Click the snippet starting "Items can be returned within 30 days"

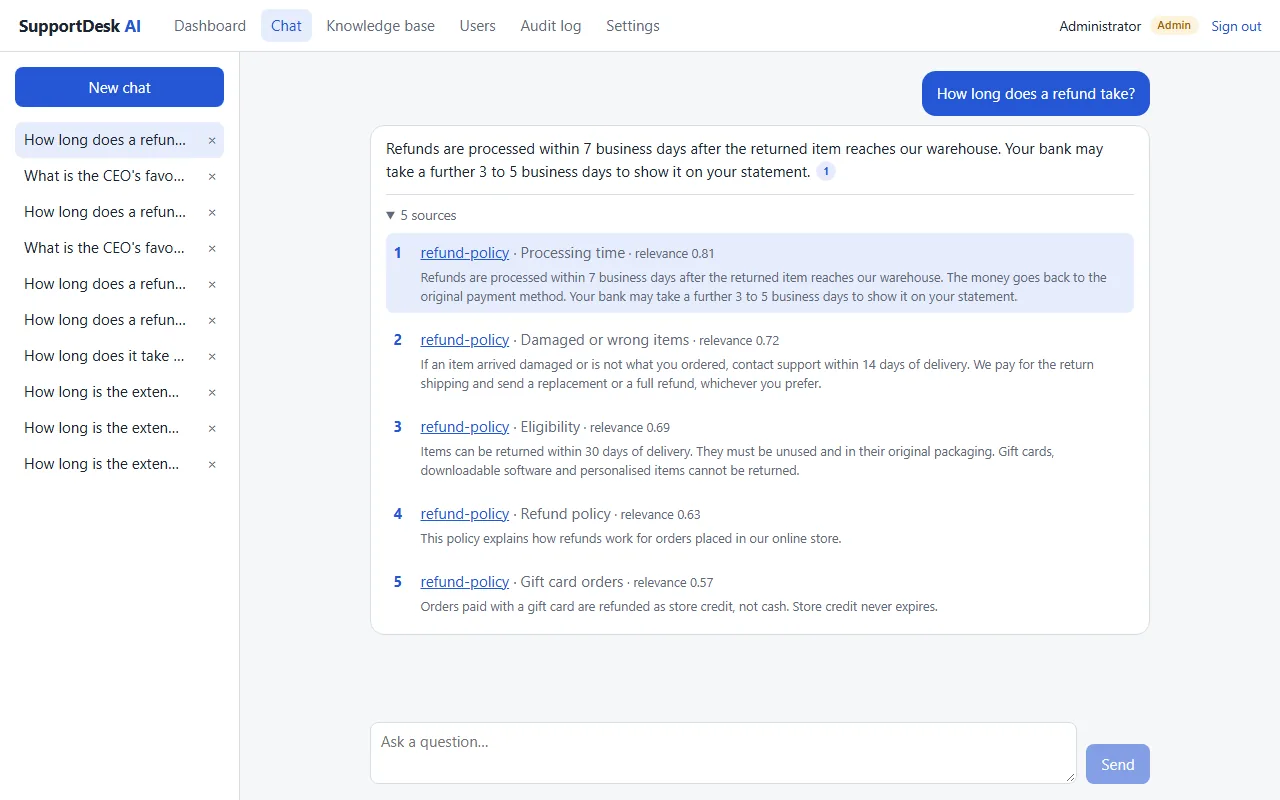(x=737, y=461)
